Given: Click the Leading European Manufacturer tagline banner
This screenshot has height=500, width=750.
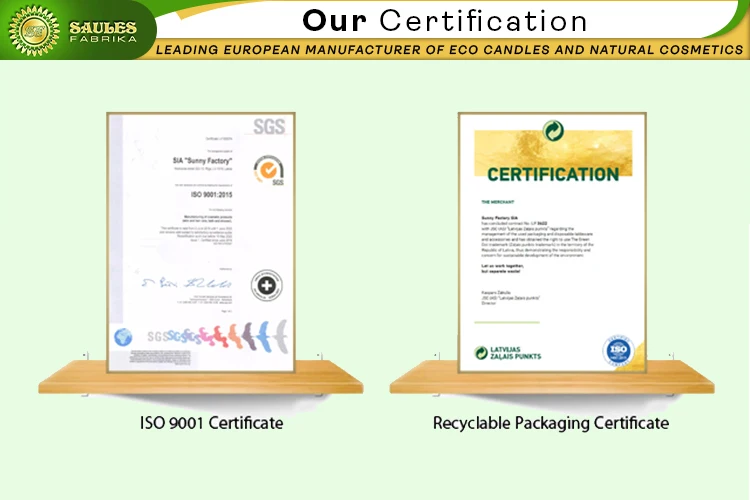Looking at the screenshot, I should click(x=450, y=49).
